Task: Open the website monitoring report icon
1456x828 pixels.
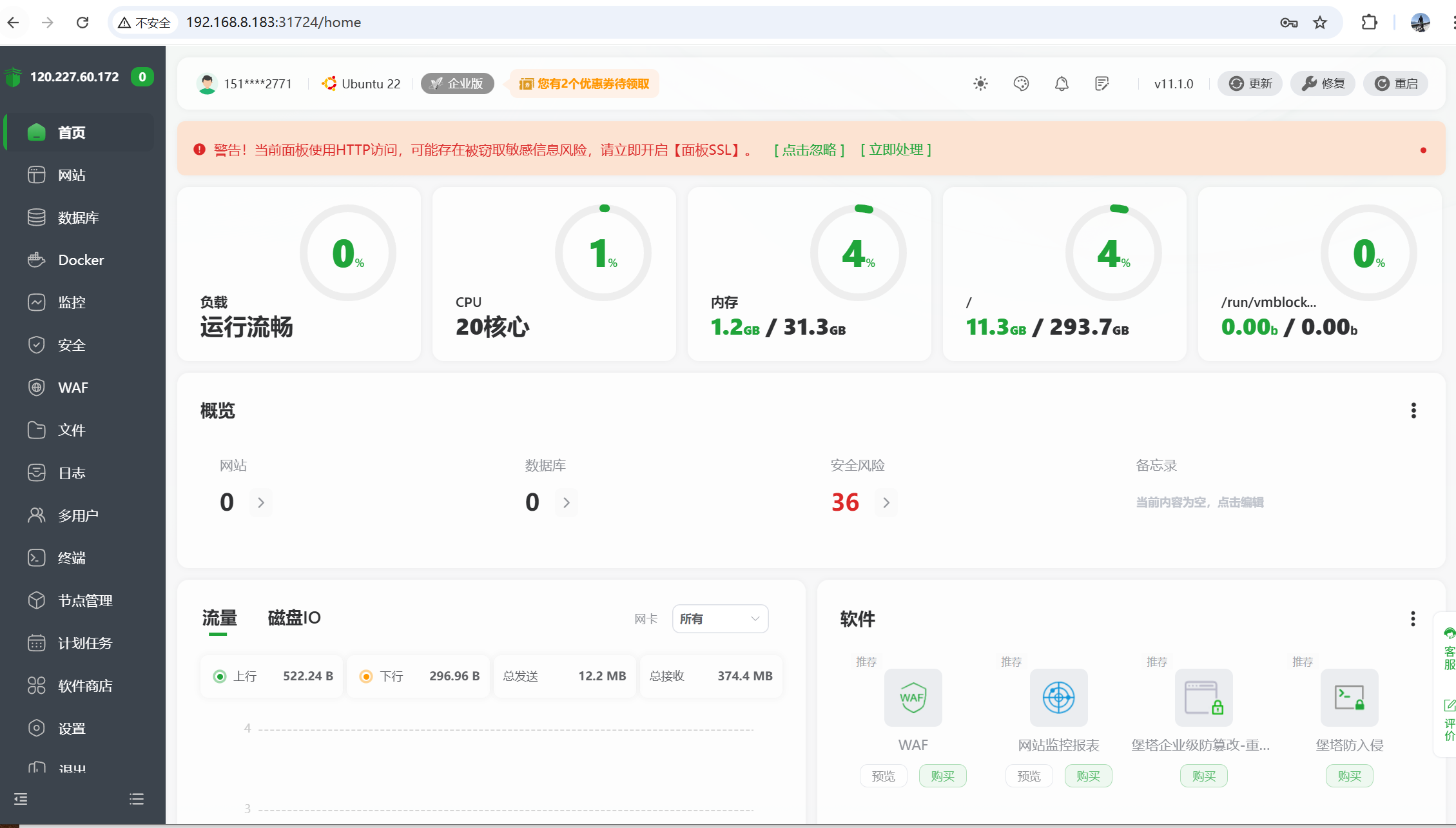Action: (1058, 698)
